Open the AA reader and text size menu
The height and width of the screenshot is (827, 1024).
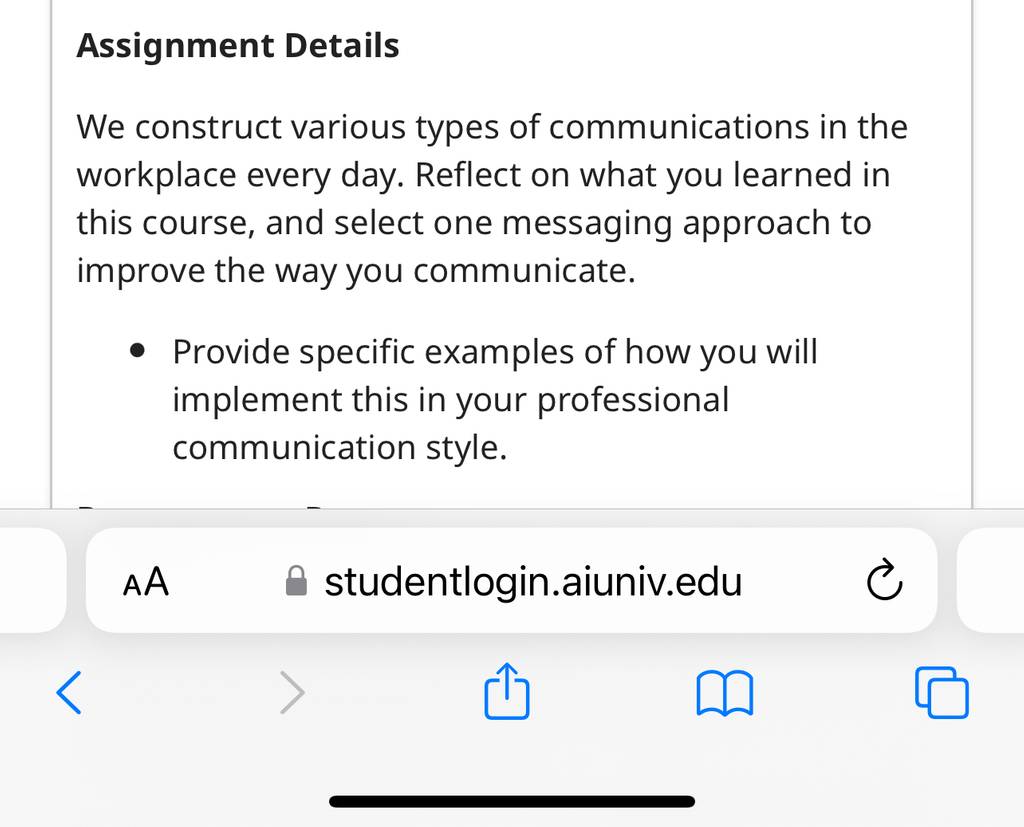146,581
